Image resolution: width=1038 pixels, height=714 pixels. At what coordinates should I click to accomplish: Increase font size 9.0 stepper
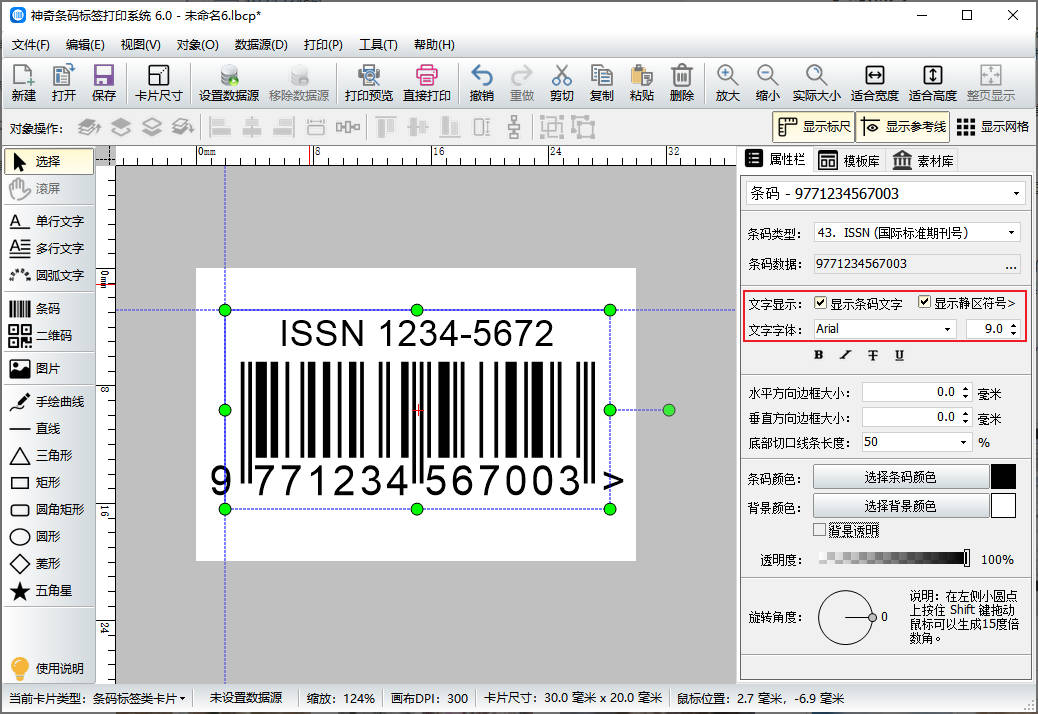[x=1014, y=325]
